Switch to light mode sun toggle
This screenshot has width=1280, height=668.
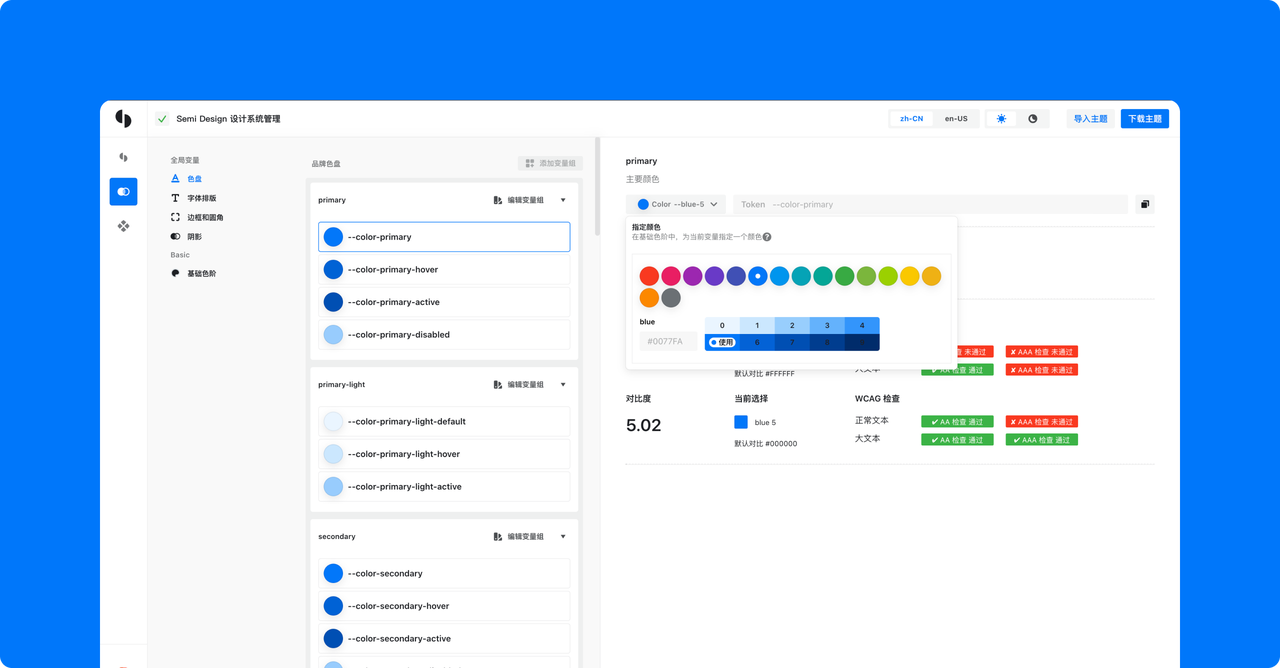click(1001, 119)
